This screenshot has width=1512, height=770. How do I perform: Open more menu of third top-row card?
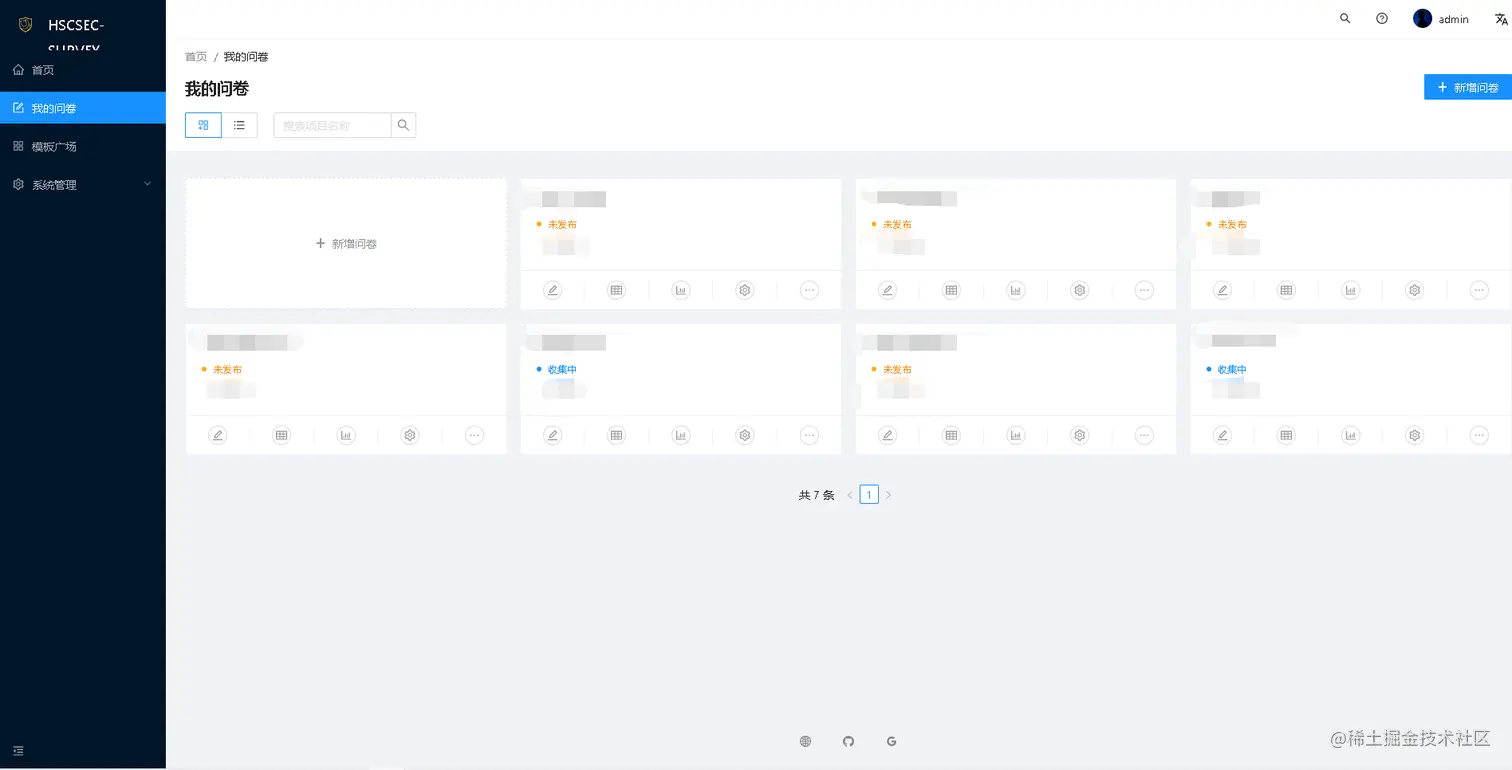click(1144, 290)
